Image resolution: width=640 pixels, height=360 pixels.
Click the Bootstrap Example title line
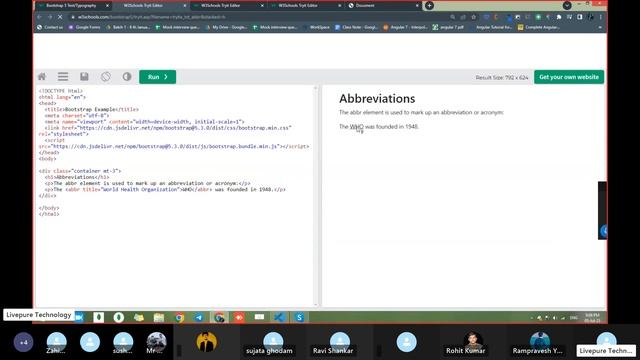91,109
